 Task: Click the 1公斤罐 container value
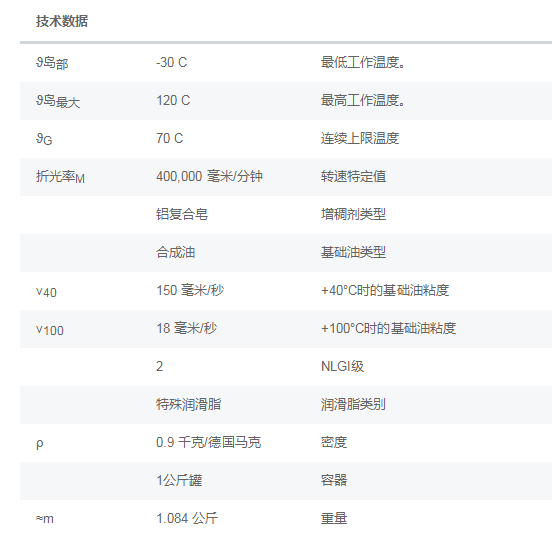[x=179, y=481]
